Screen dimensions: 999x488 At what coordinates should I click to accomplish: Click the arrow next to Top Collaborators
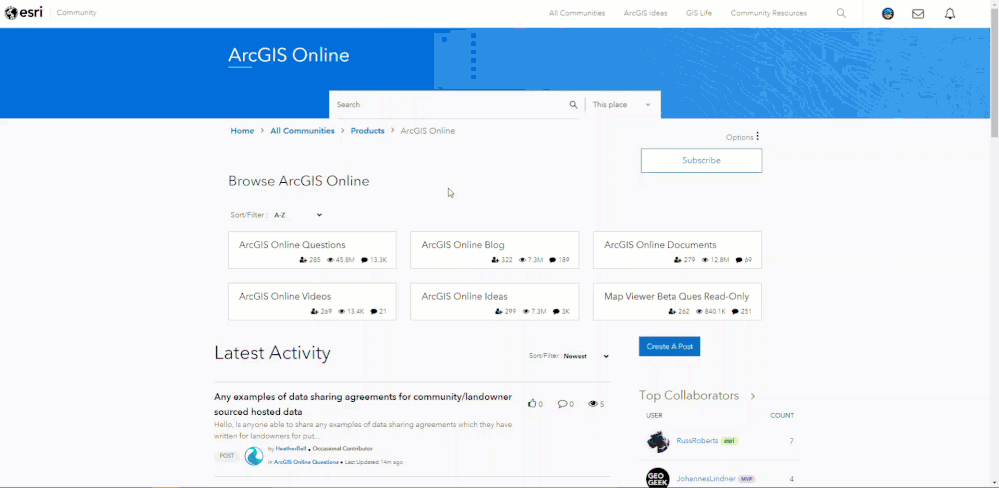(752, 396)
